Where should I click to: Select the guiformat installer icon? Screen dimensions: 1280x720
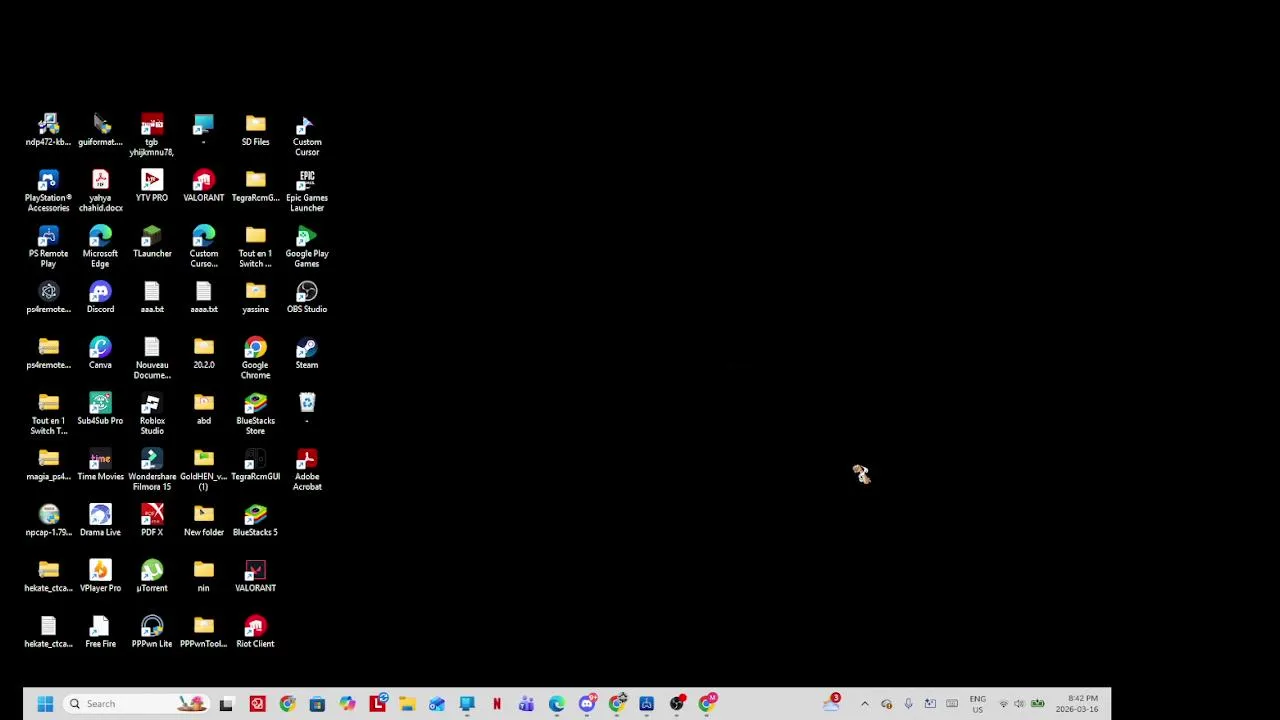100,130
